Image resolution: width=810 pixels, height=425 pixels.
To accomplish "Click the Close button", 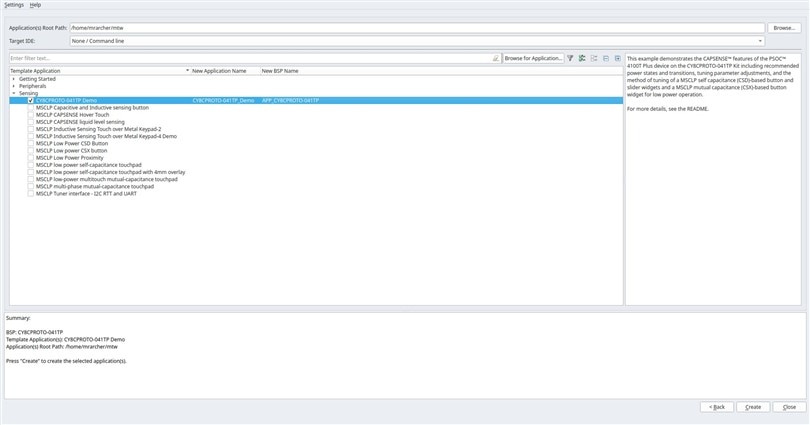I will pyautogui.click(x=789, y=407).
